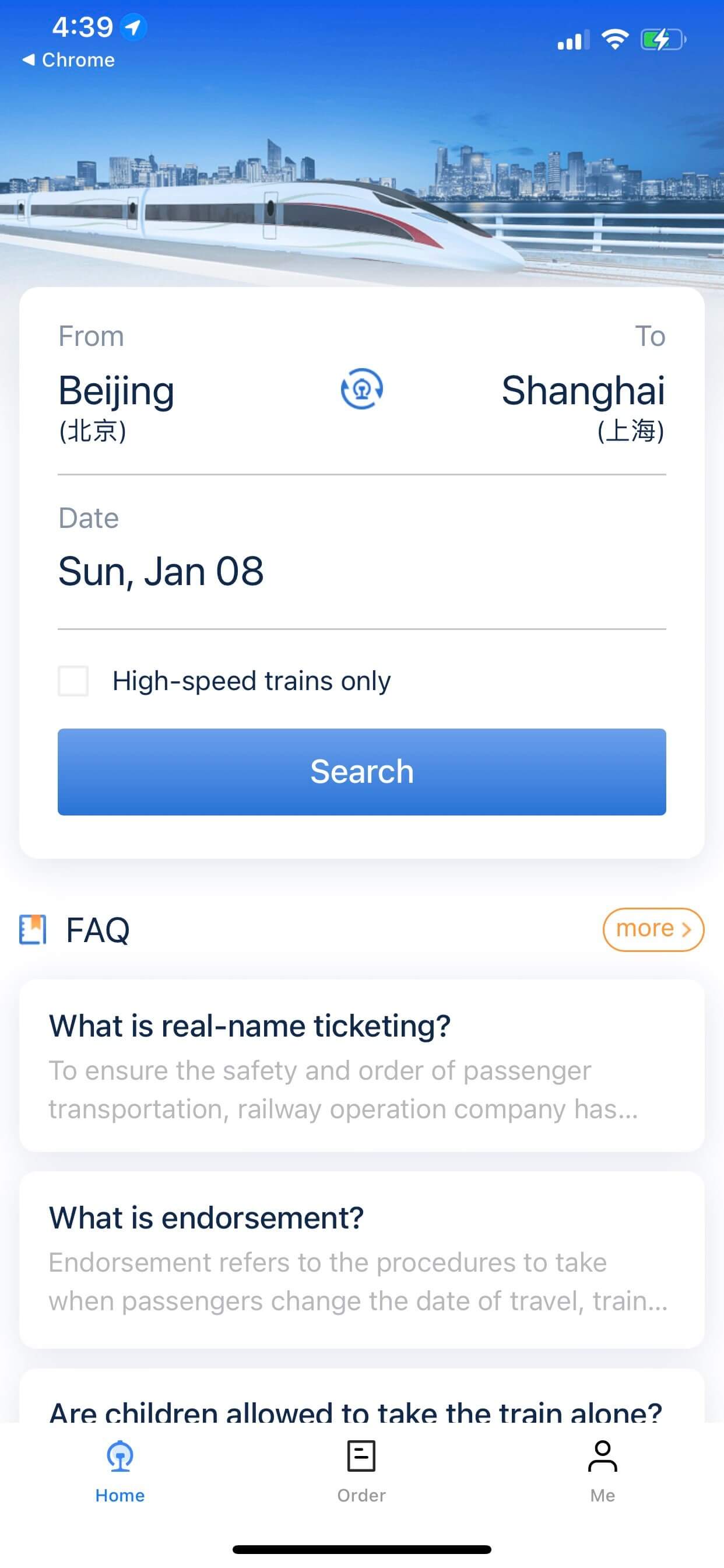Open the Order tab icon
Screen dimensions: 724x1568
coord(361,1456)
